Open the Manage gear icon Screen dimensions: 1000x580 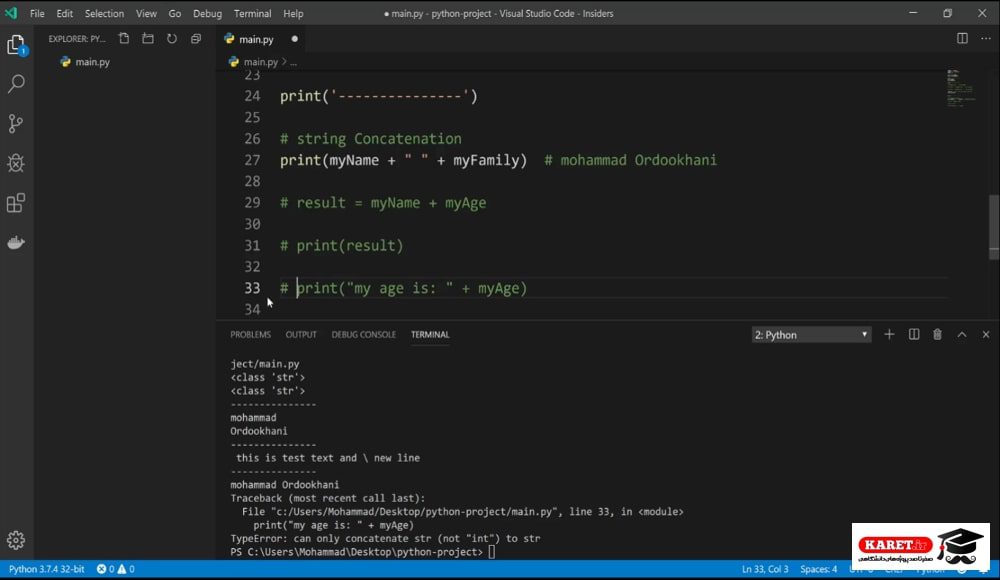[16, 540]
